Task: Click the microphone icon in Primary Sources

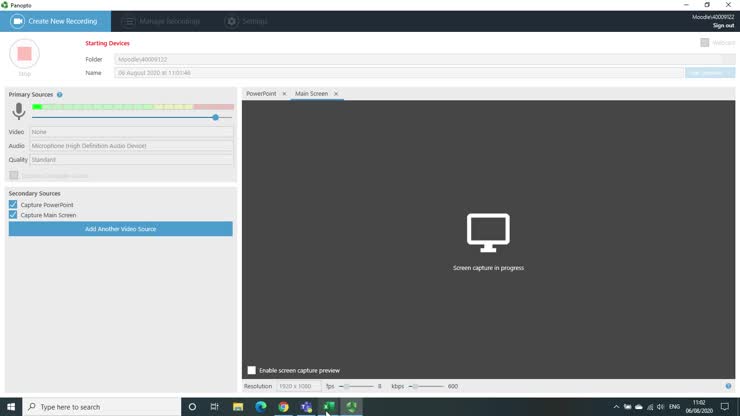Action: [18, 112]
